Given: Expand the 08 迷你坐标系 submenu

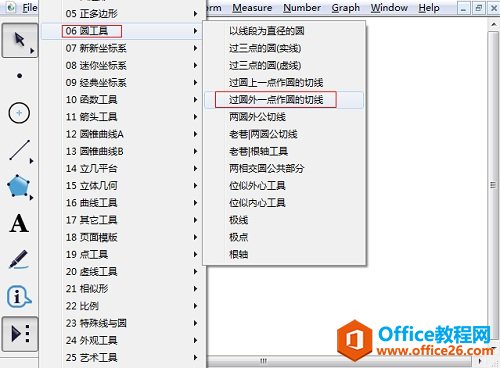Looking at the screenshot, I should 121,65.
